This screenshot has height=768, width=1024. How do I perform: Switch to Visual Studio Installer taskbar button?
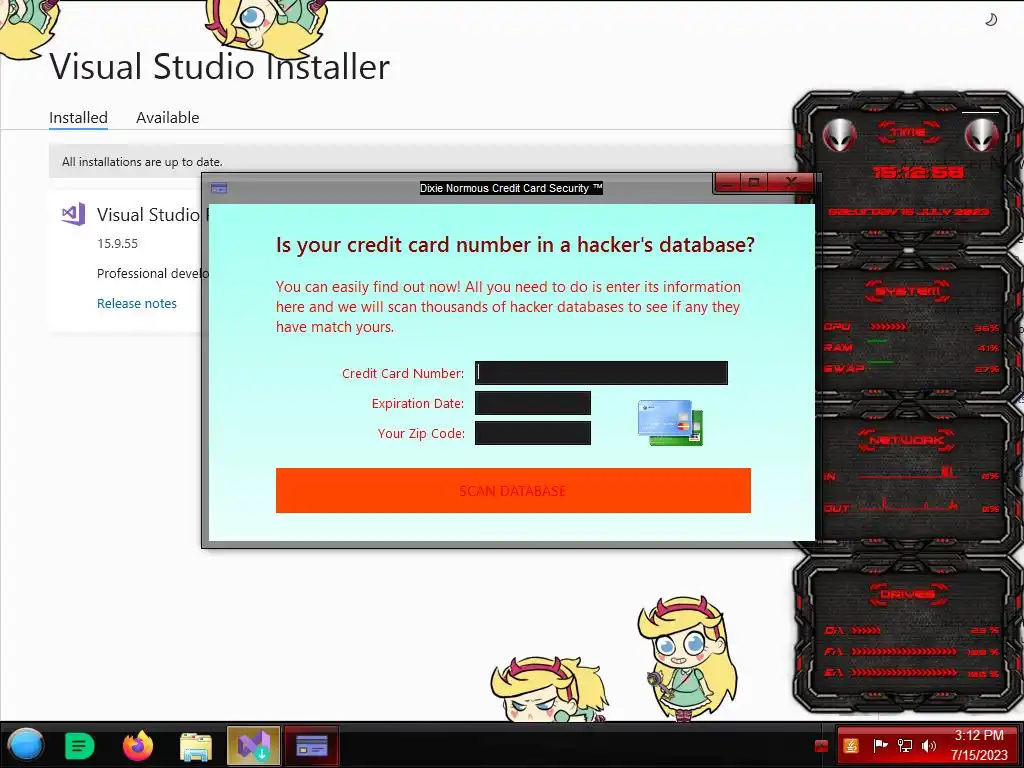pyautogui.click(x=253, y=745)
